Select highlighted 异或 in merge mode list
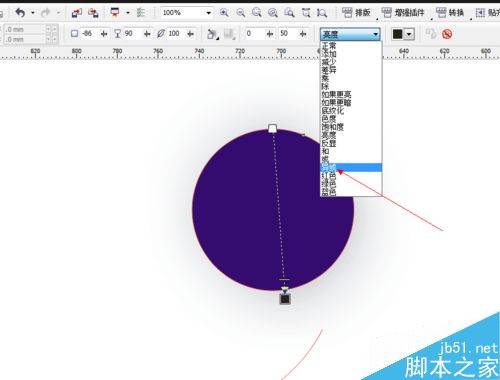This screenshot has width=500, height=380. 351,167
